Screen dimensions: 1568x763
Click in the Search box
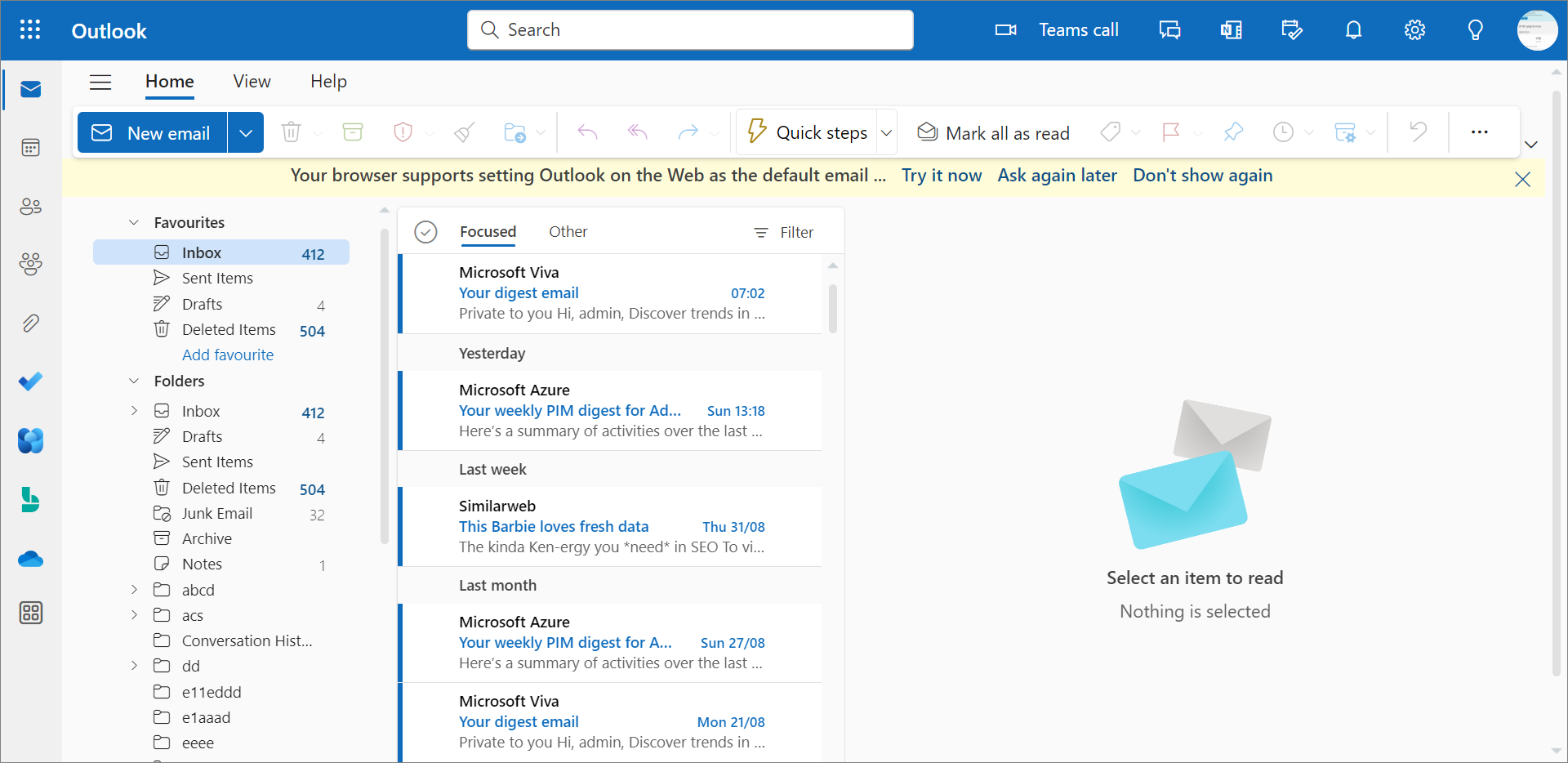[690, 30]
